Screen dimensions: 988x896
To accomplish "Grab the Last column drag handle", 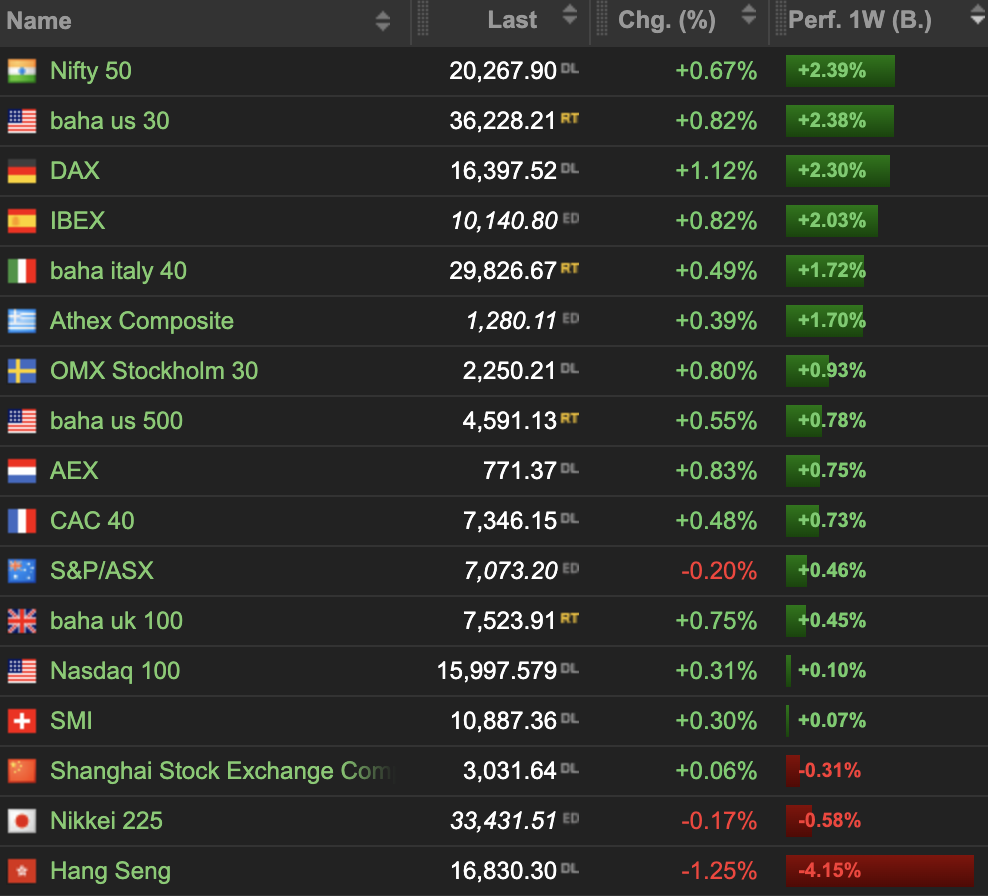I will (x=423, y=19).
